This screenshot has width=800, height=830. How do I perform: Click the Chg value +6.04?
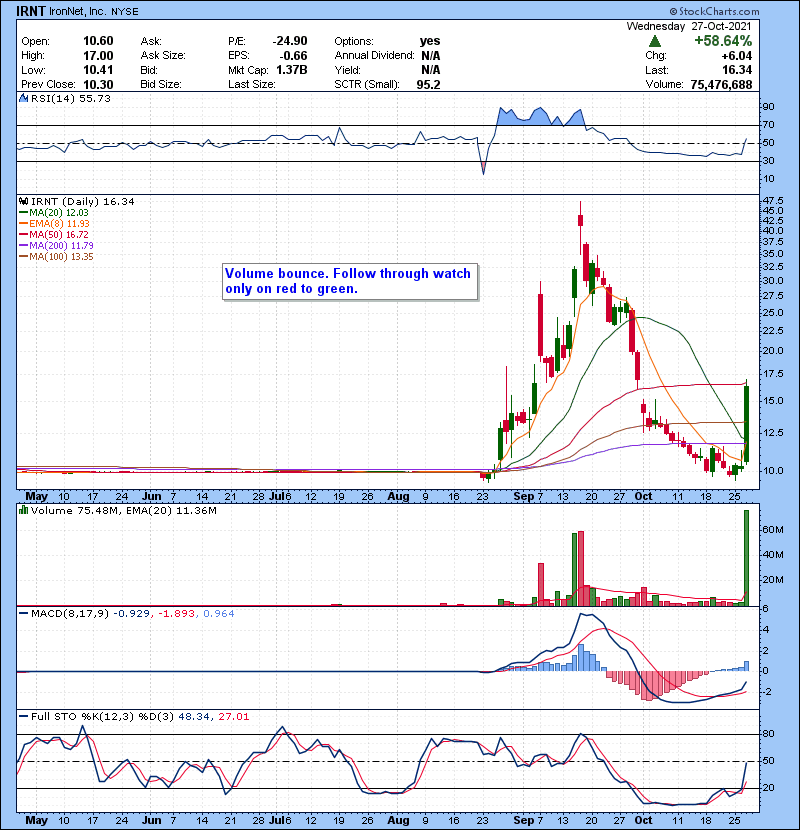click(x=736, y=56)
